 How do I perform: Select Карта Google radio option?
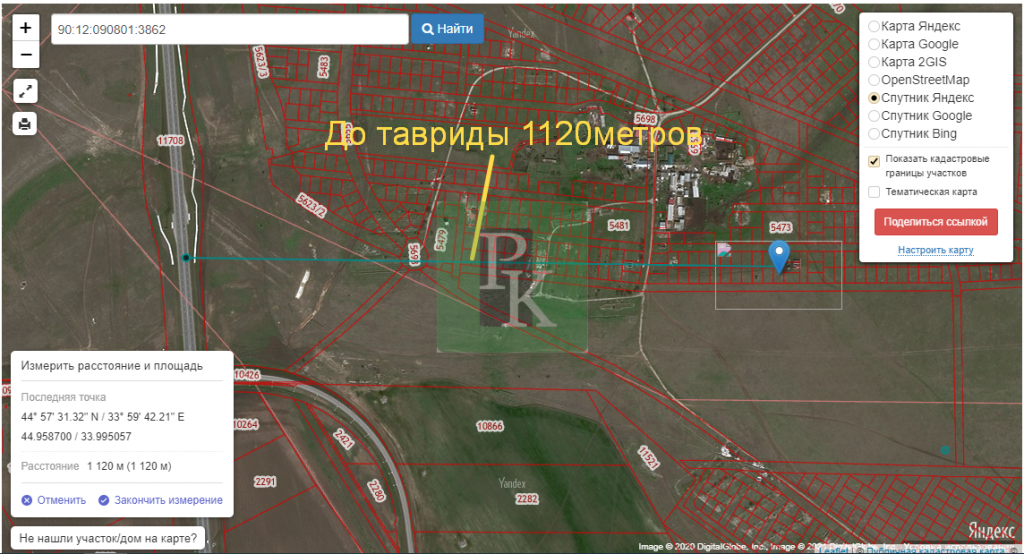click(x=874, y=44)
